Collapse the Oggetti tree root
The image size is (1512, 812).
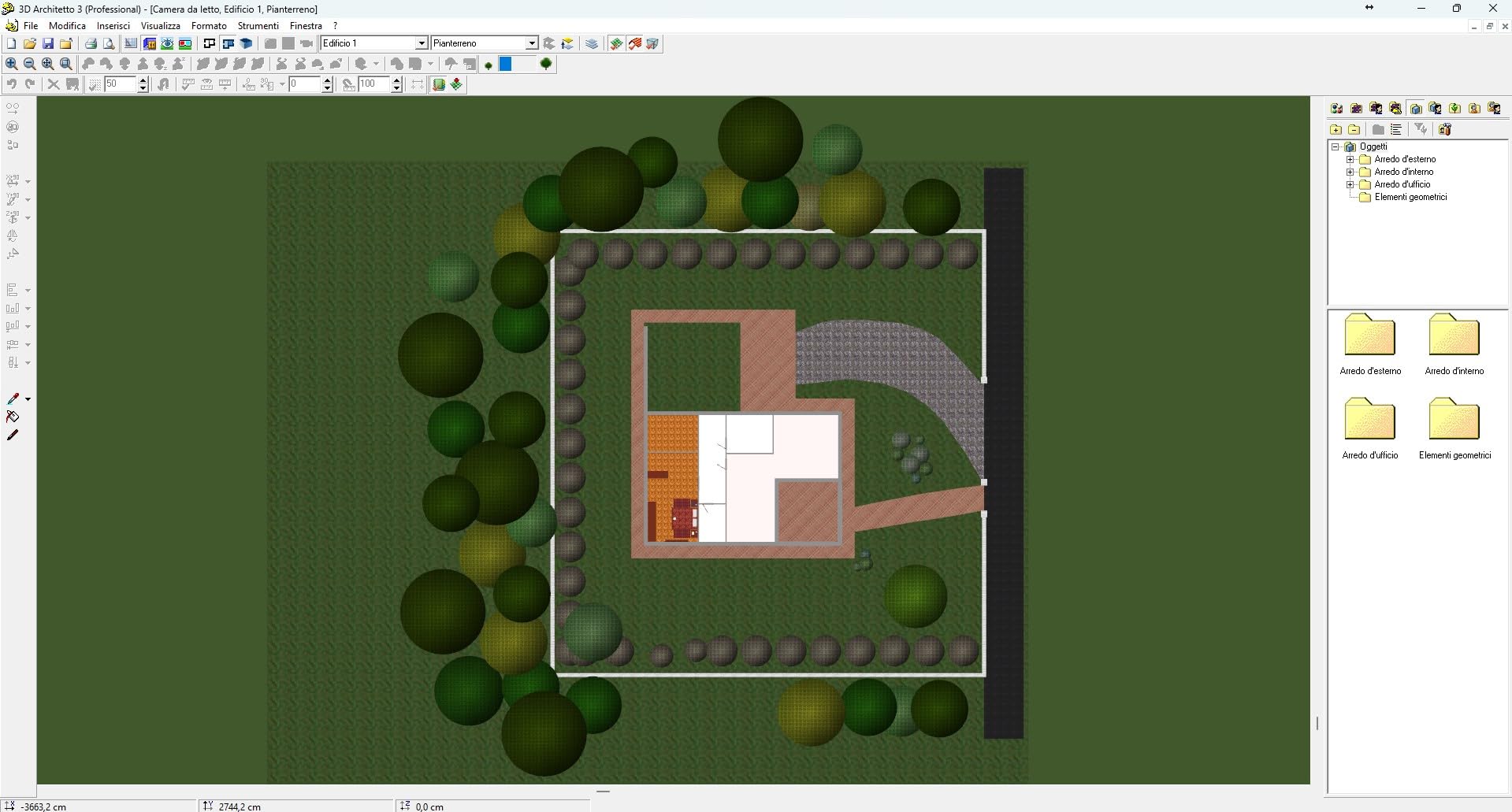point(1336,146)
